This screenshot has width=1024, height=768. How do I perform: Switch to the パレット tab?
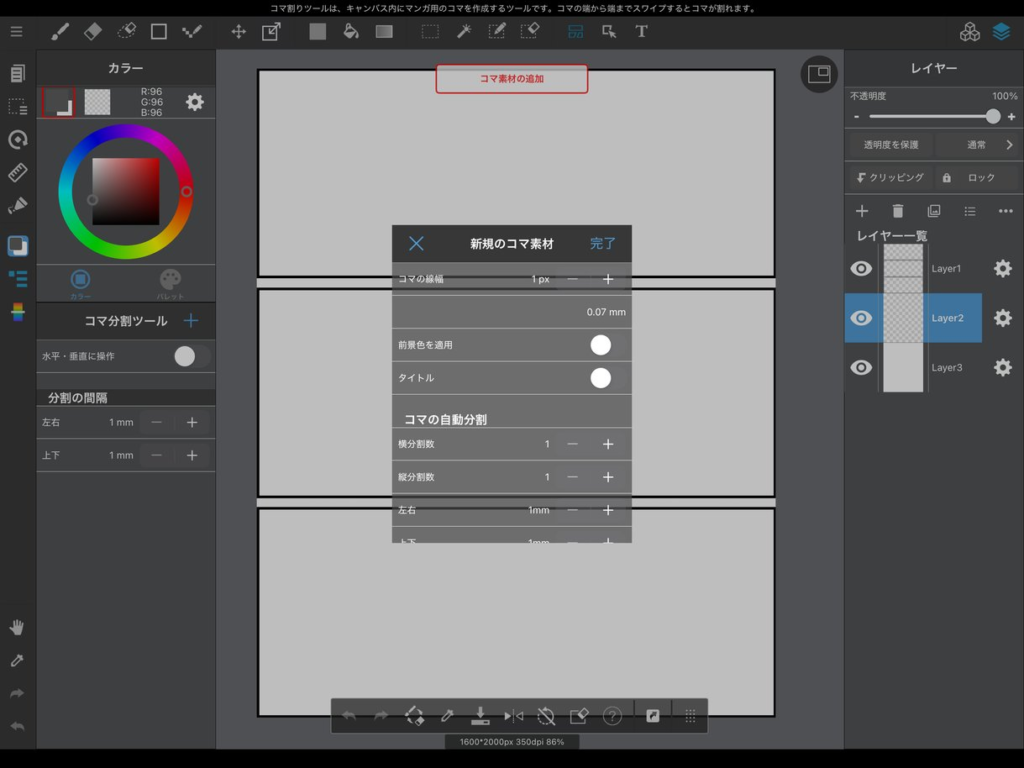171,284
